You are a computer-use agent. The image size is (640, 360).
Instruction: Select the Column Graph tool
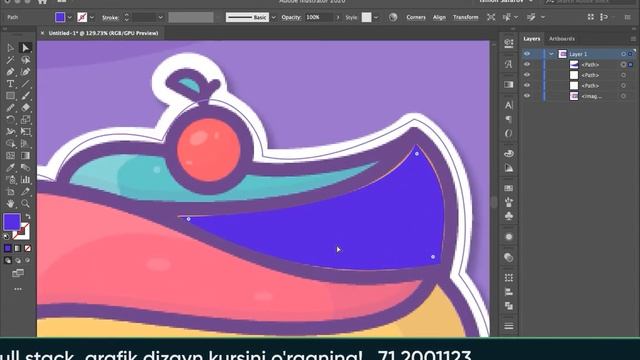click(x=25, y=180)
